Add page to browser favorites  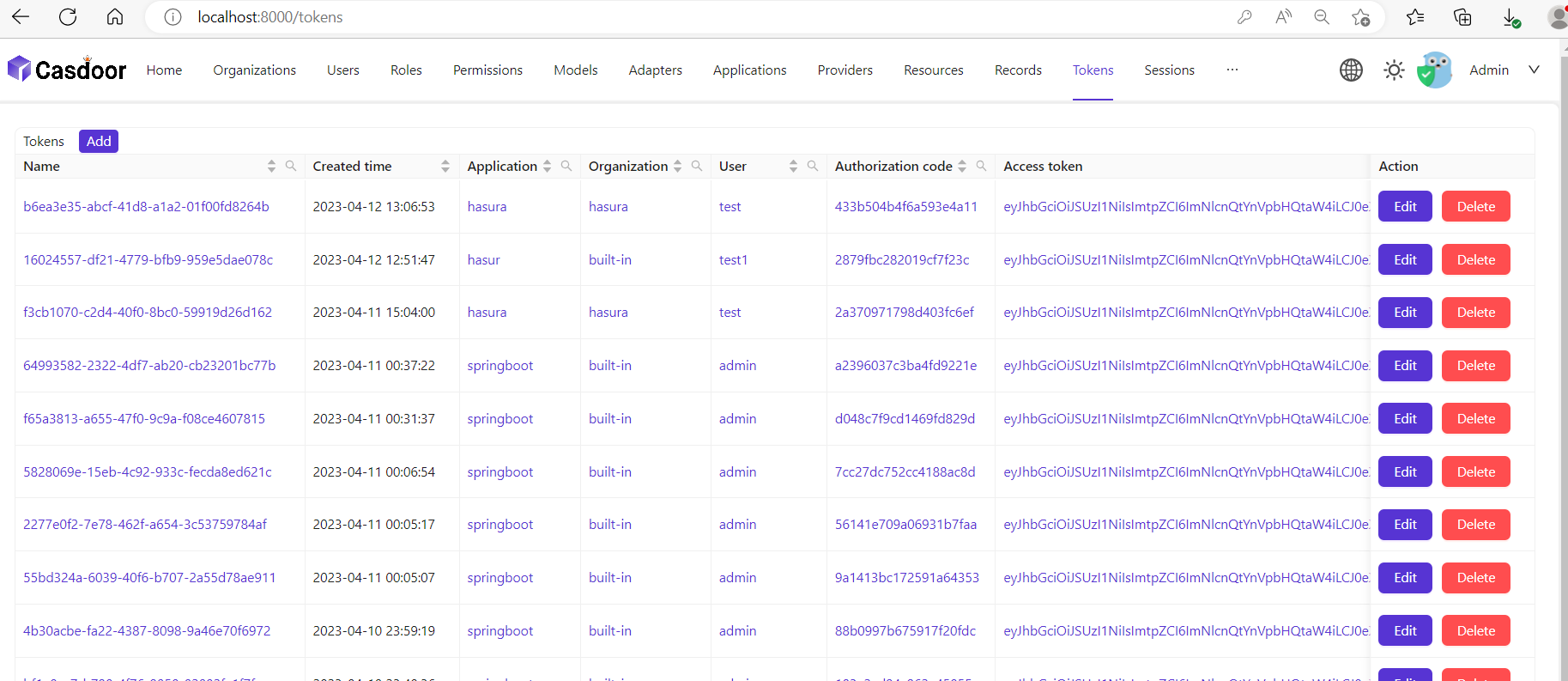coord(1360,17)
